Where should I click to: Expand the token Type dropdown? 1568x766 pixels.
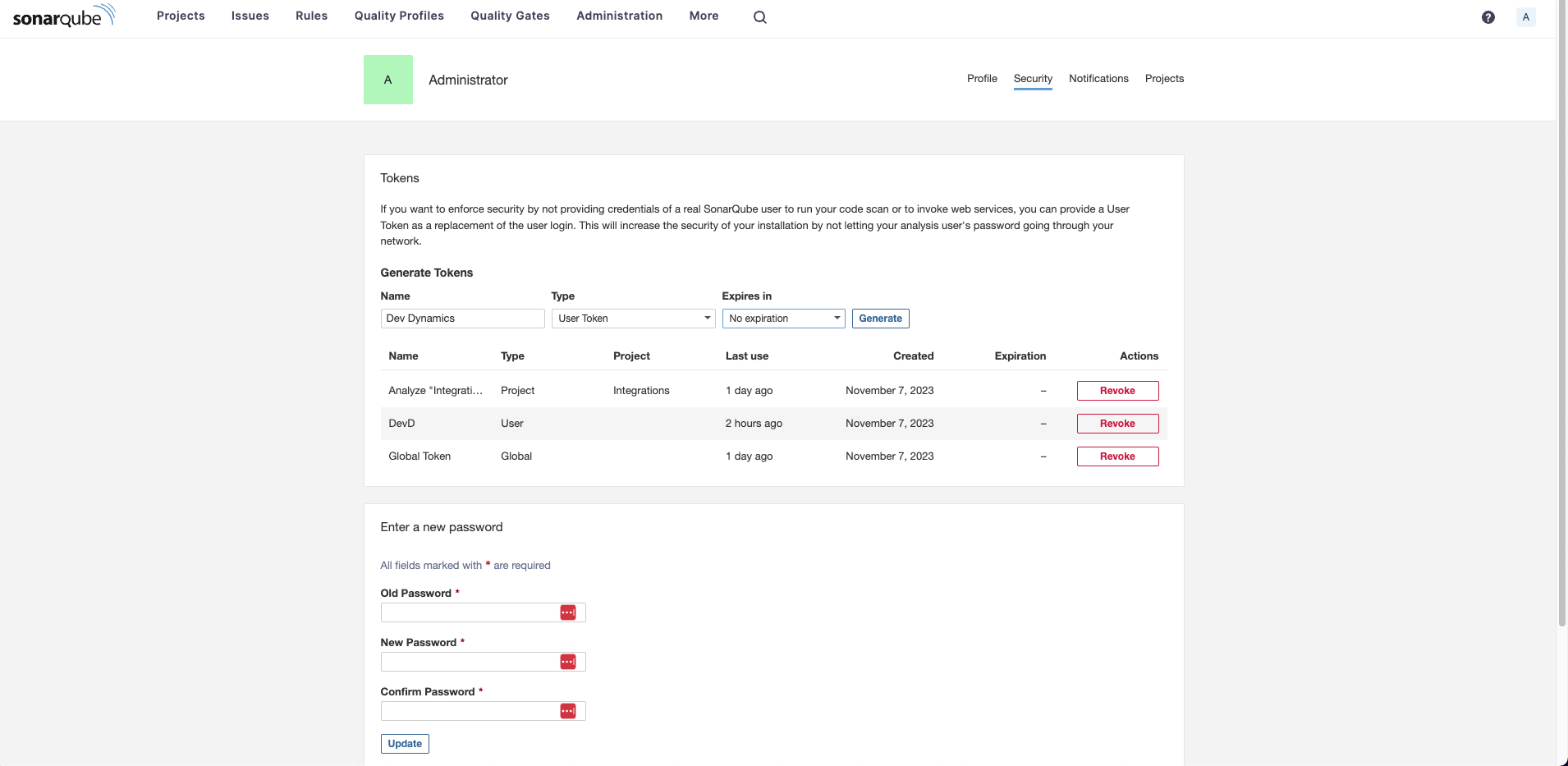point(632,319)
